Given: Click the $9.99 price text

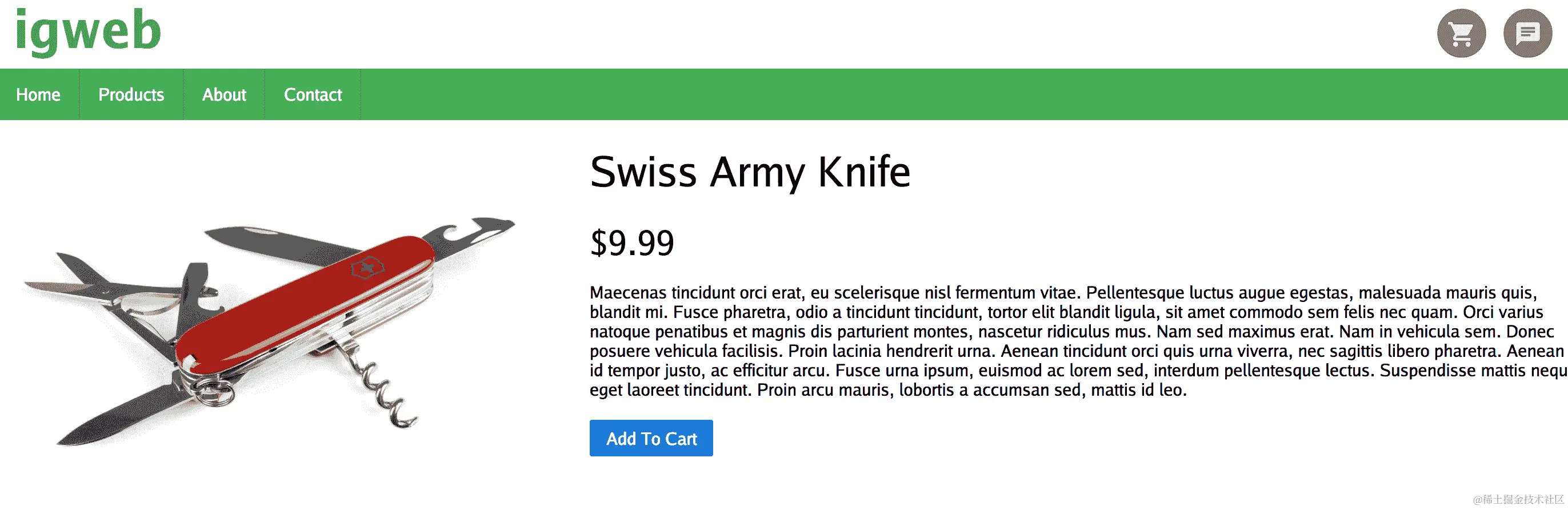Looking at the screenshot, I should 632,243.
